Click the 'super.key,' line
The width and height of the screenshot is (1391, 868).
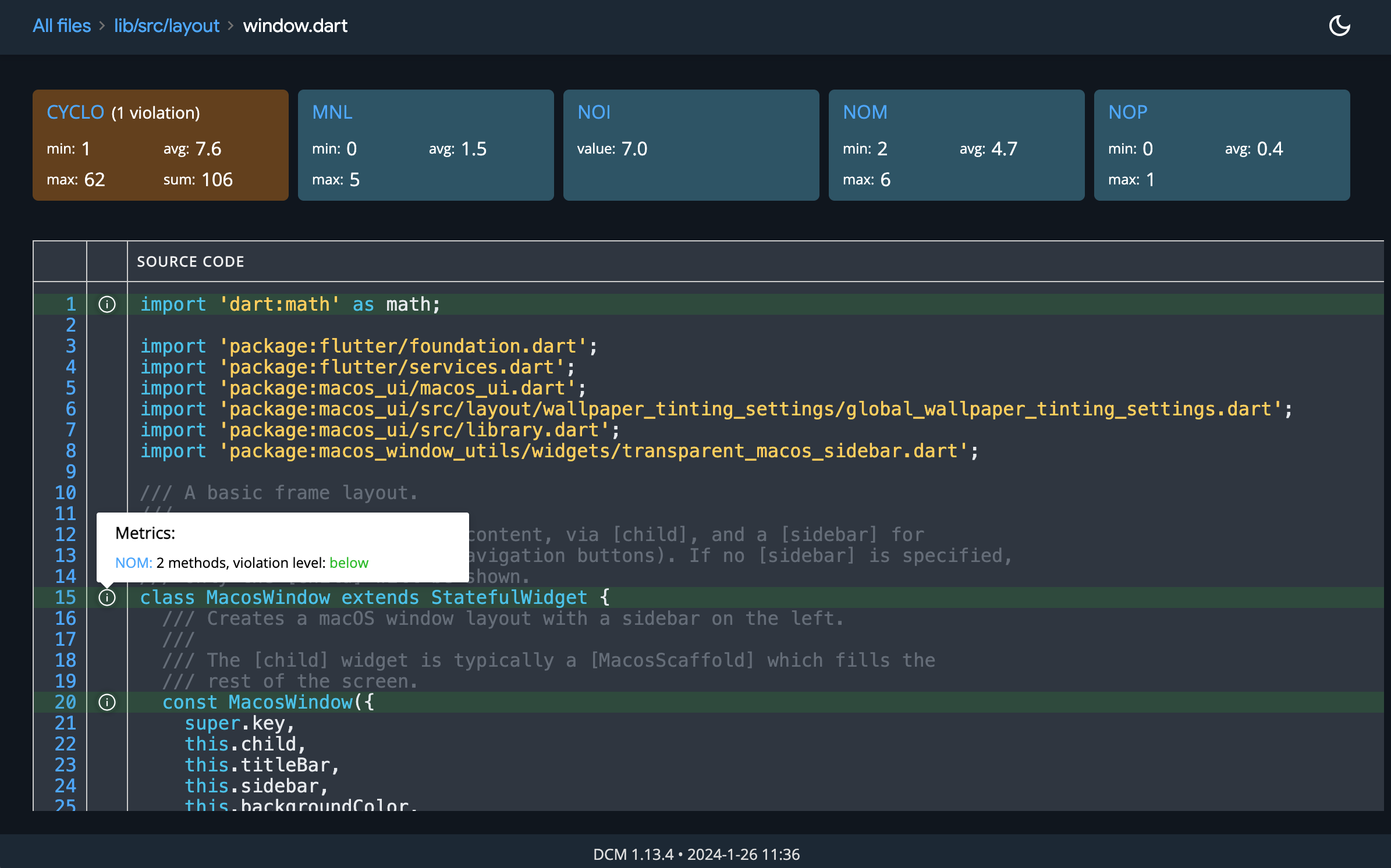pyautogui.click(x=240, y=723)
